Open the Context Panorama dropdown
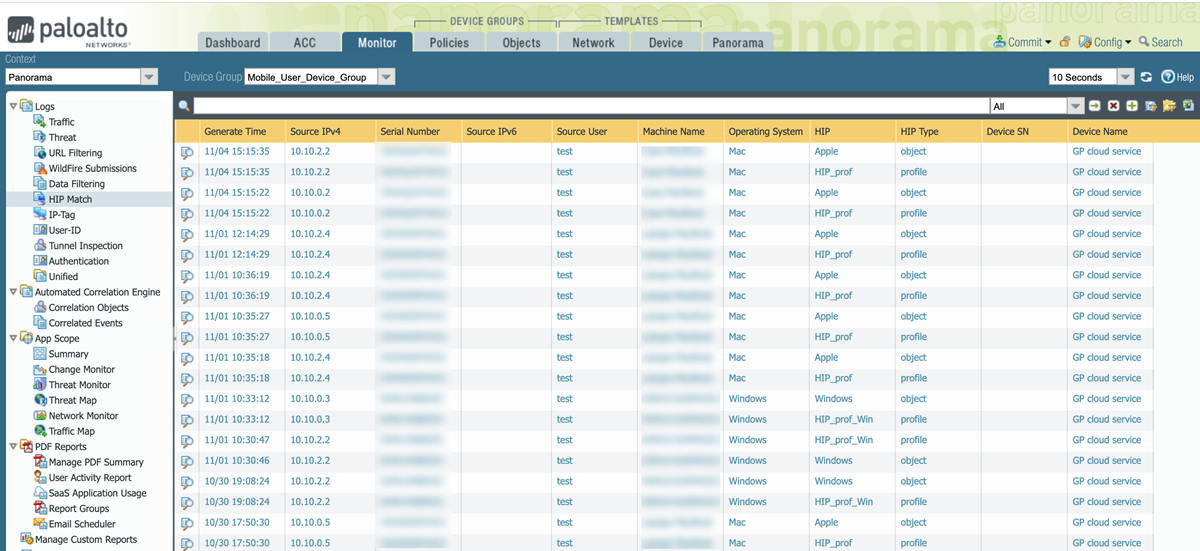Viewport: 1200px width, 551px height. (x=149, y=77)
